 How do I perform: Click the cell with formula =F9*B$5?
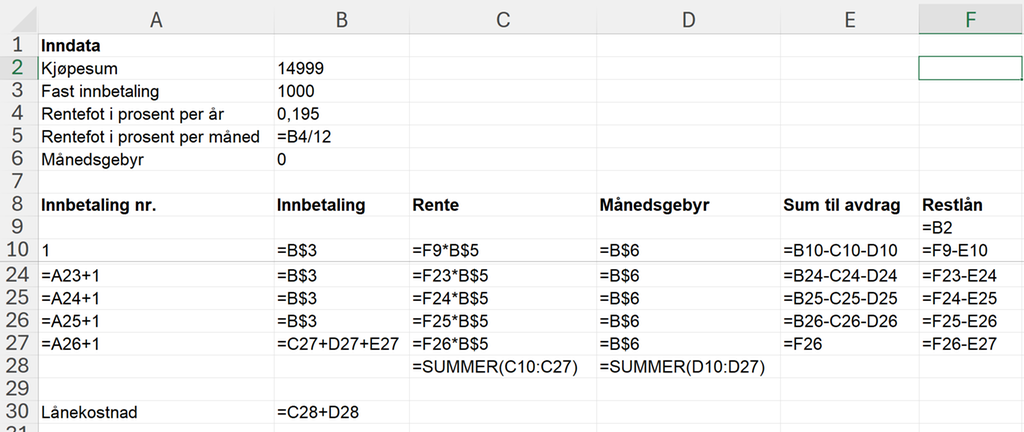pyautogui.click(x=502, y=250)
